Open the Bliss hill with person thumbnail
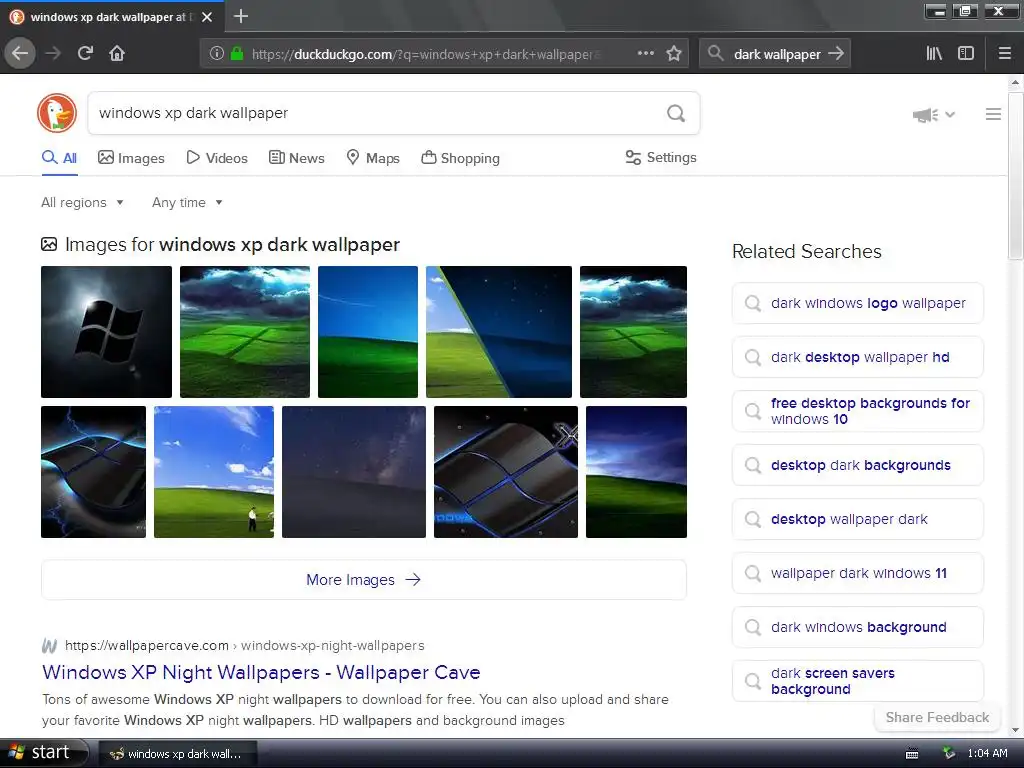Image resolution: width=1024 pixels, height=768 pixels. point(214,472)
